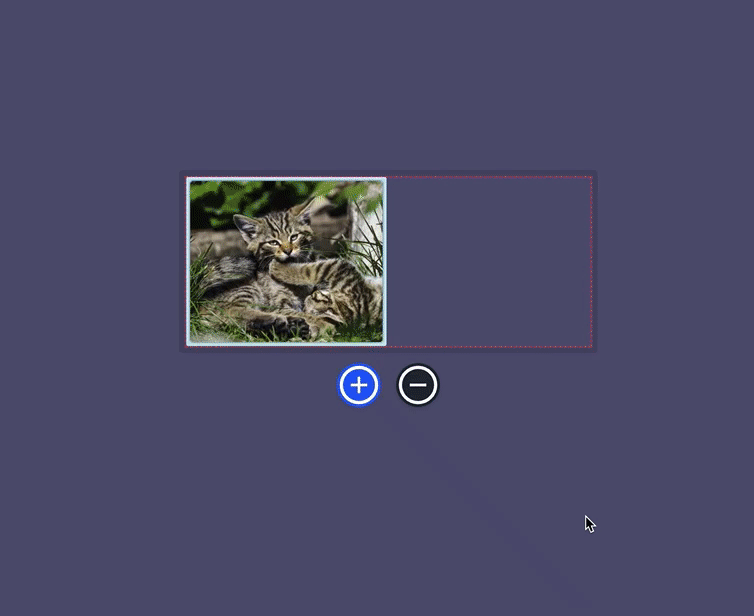Select the photo of kittens in grass
Screen dimensions: 754x616
[286, 262]
